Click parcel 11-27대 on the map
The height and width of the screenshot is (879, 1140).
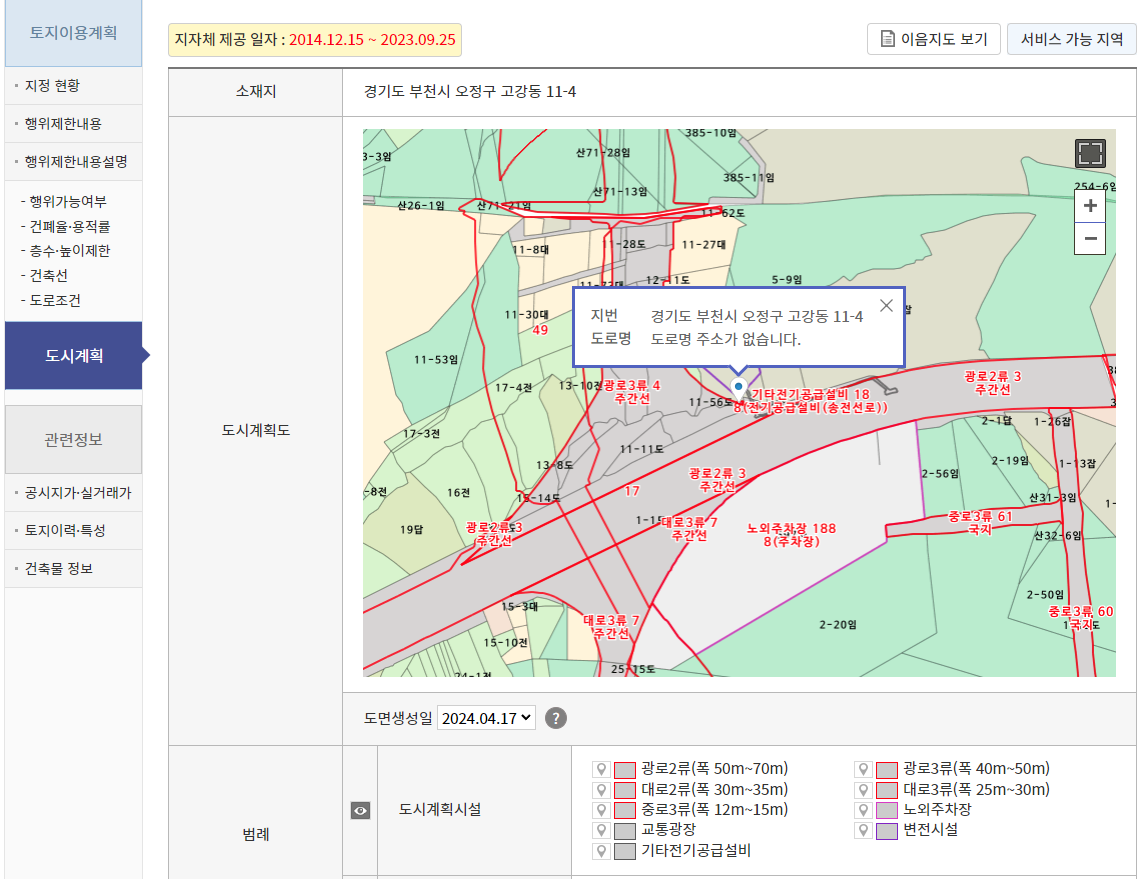[704, 244]
